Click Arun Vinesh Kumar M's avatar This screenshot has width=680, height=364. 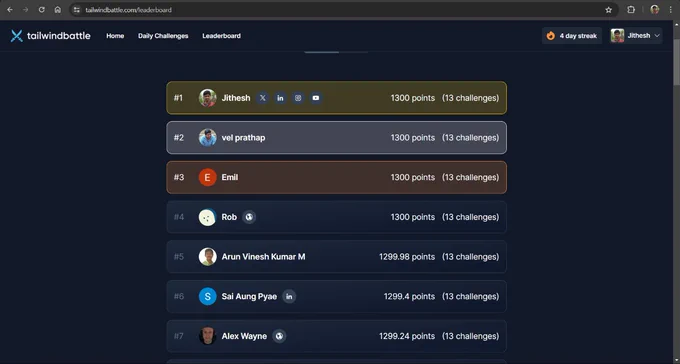coord(208,257)
